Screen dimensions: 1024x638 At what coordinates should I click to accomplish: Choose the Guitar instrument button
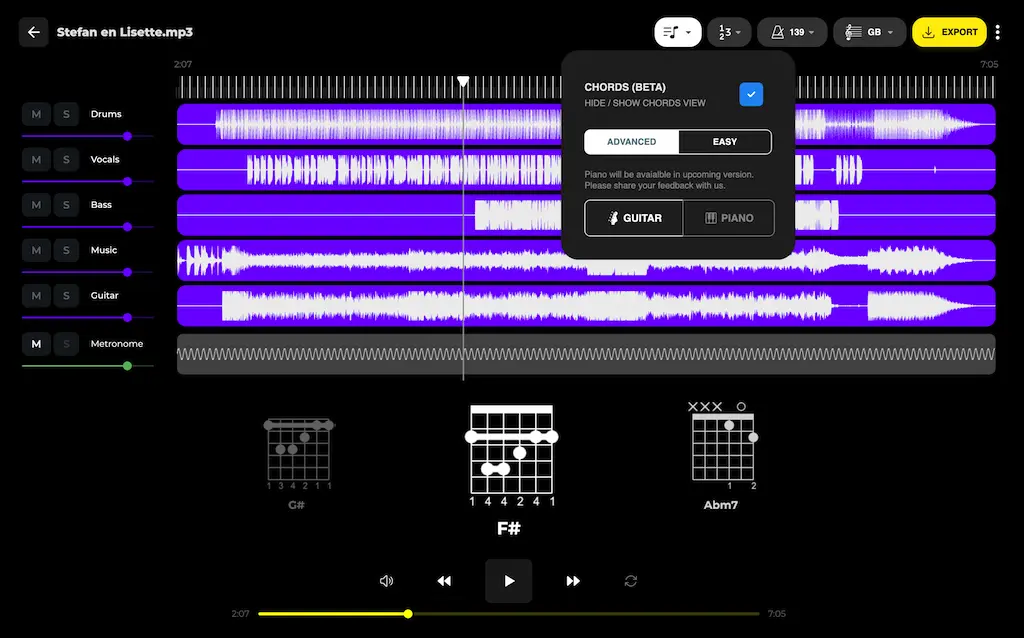634,218
